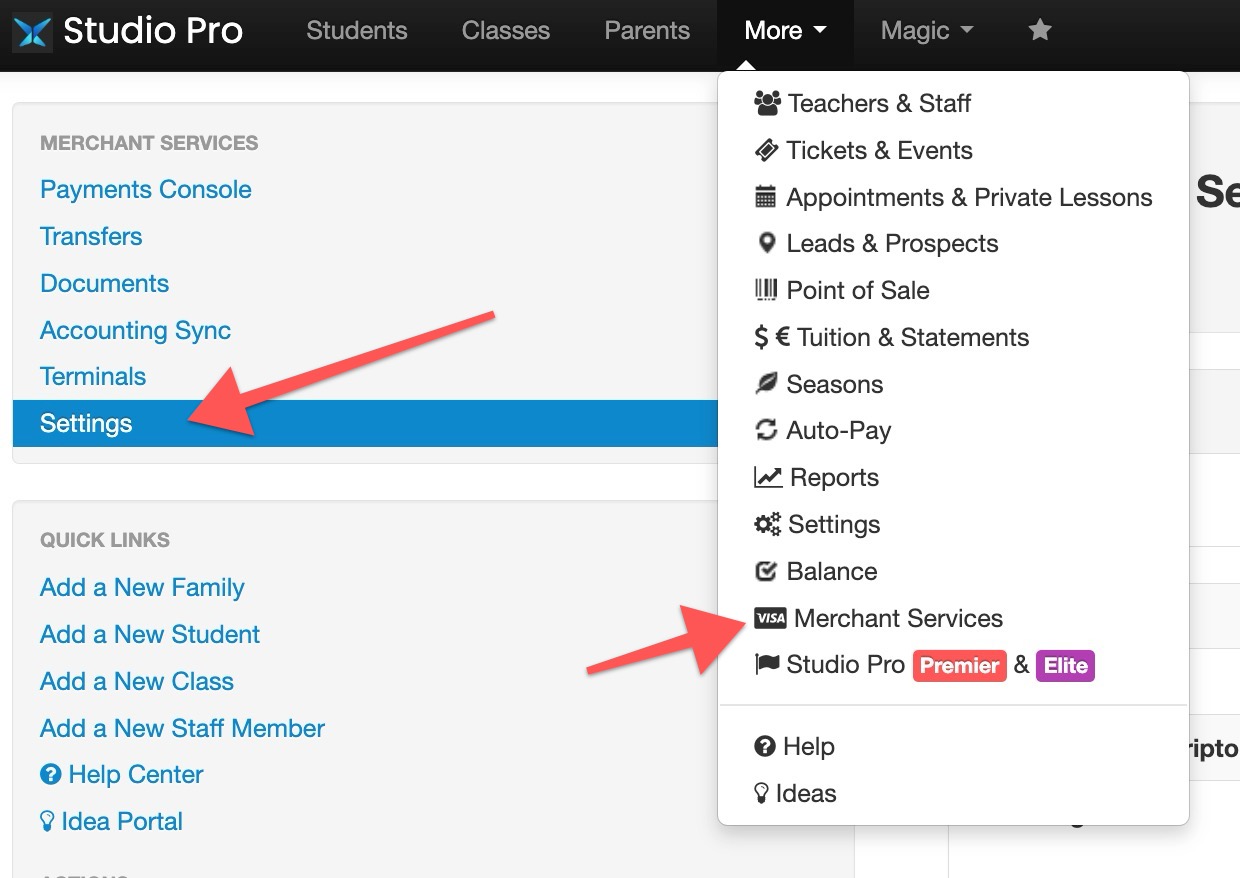1240x878 pixels.
Task: Open Teachers & Staff via its people icon
Action: 767,103
